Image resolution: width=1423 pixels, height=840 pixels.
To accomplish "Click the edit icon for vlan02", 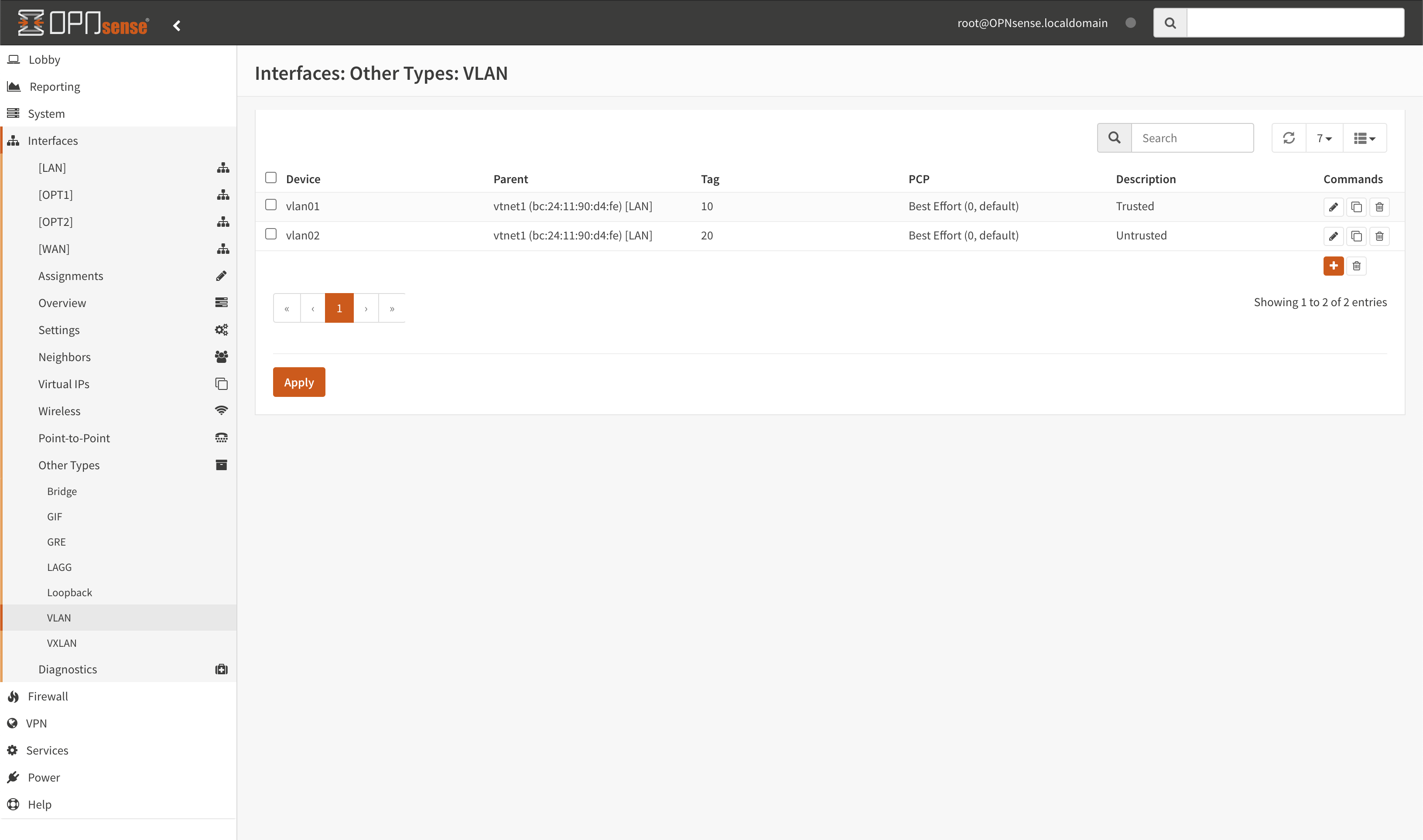I will click(x=1334, y=235).
